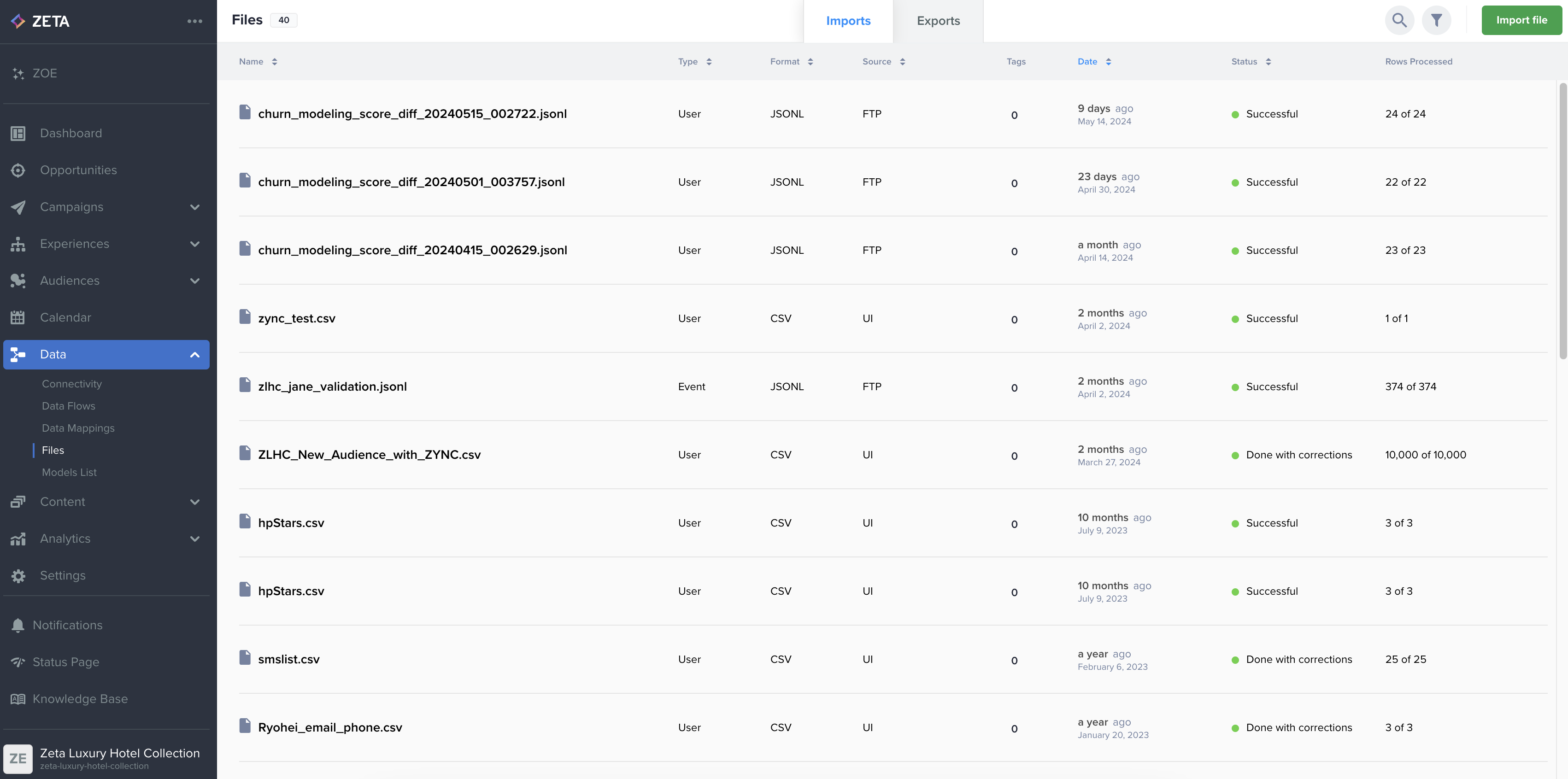Switch to the Exports tab
The image size is (1568, 779).
938,21
